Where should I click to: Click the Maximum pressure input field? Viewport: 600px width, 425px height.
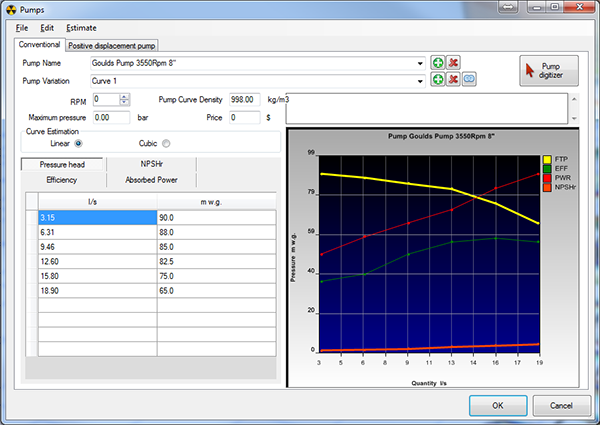pyautogui.click(x=110, y=117)
